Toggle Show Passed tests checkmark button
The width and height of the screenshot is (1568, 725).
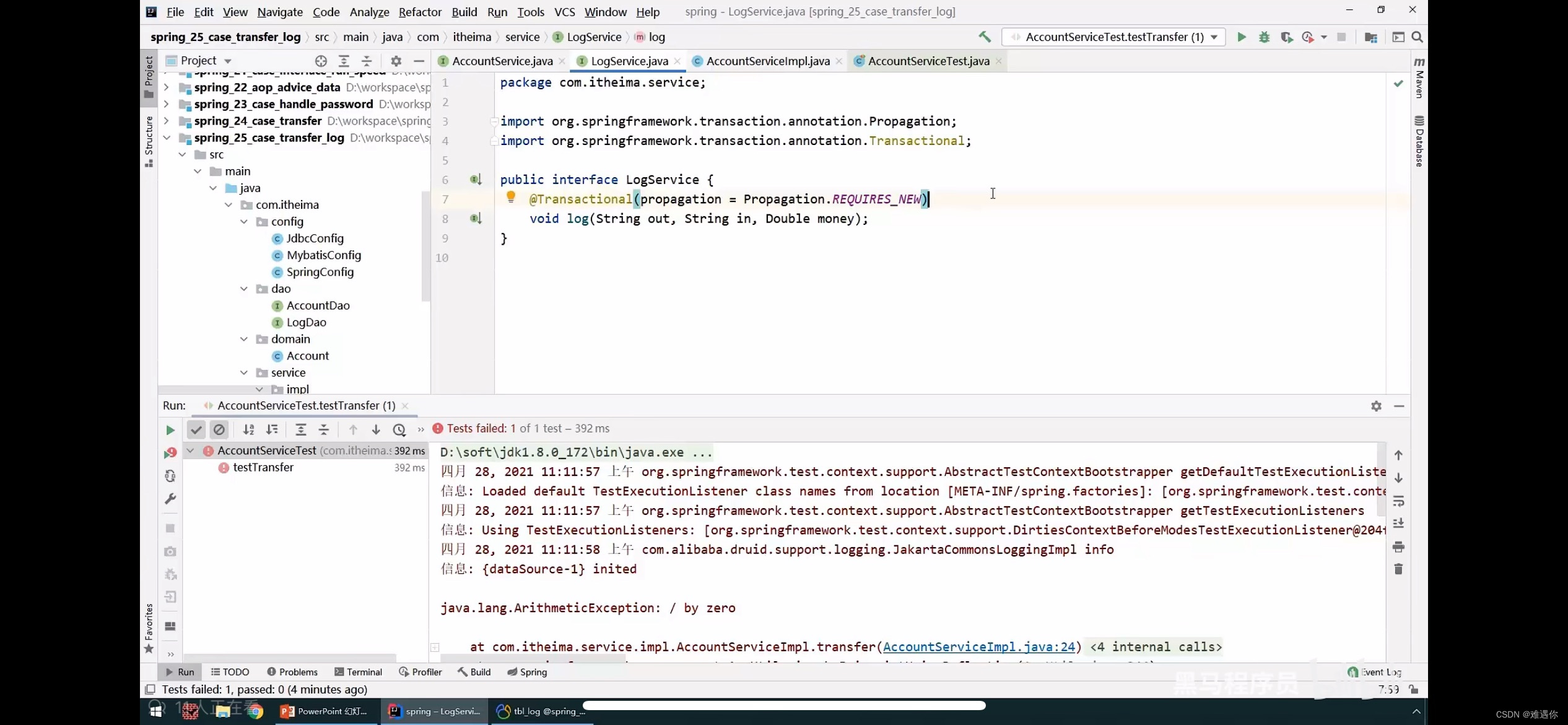(196, 429)
